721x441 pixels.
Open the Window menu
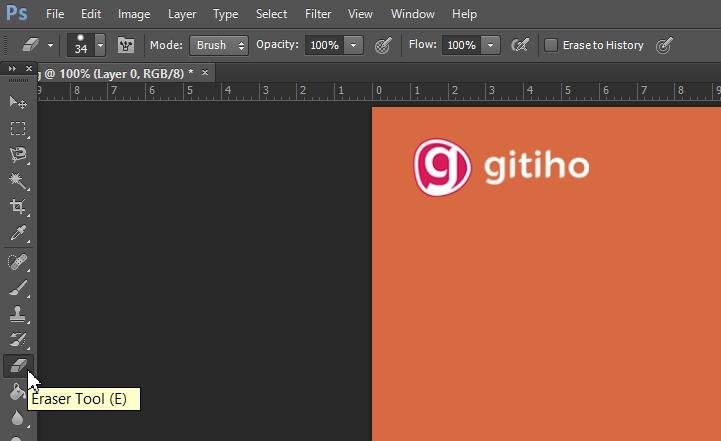(x=412, y=14)
